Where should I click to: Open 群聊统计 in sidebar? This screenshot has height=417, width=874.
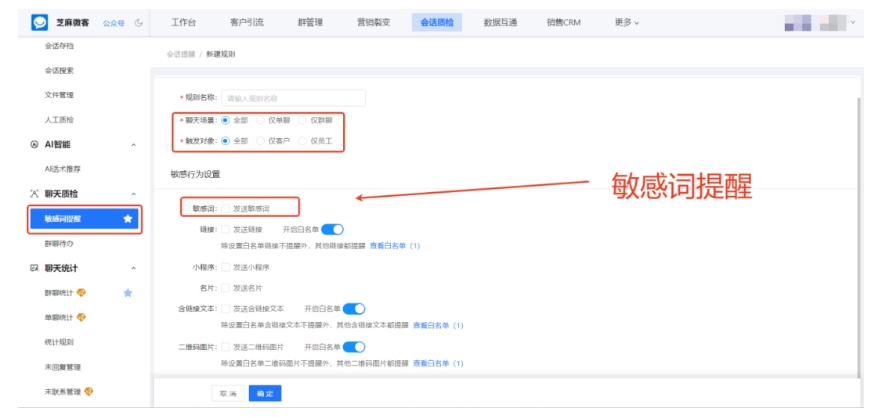click(x=59, y=293)
